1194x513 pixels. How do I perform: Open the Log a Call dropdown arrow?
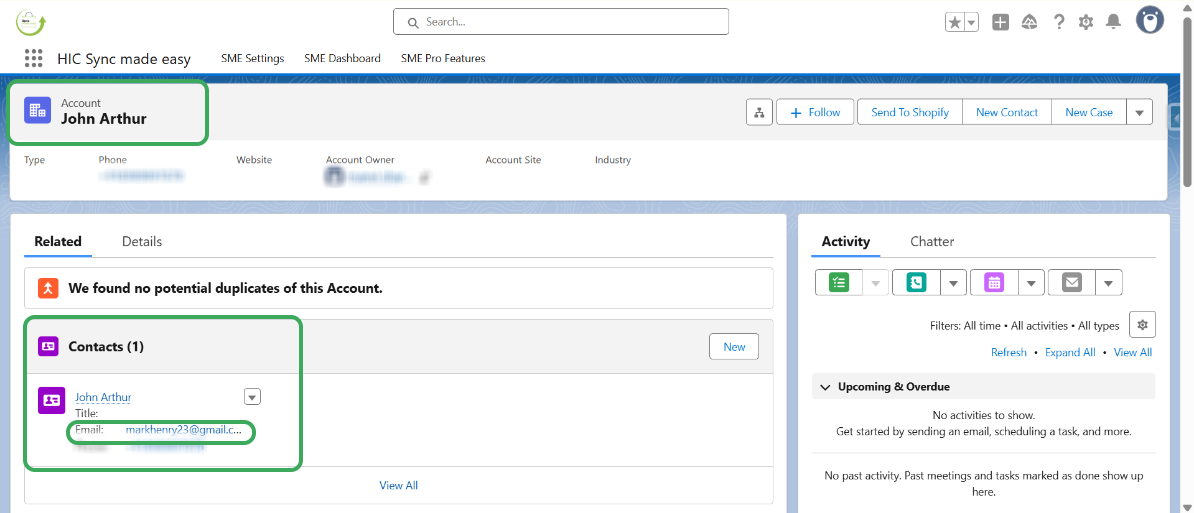point(953,282)
